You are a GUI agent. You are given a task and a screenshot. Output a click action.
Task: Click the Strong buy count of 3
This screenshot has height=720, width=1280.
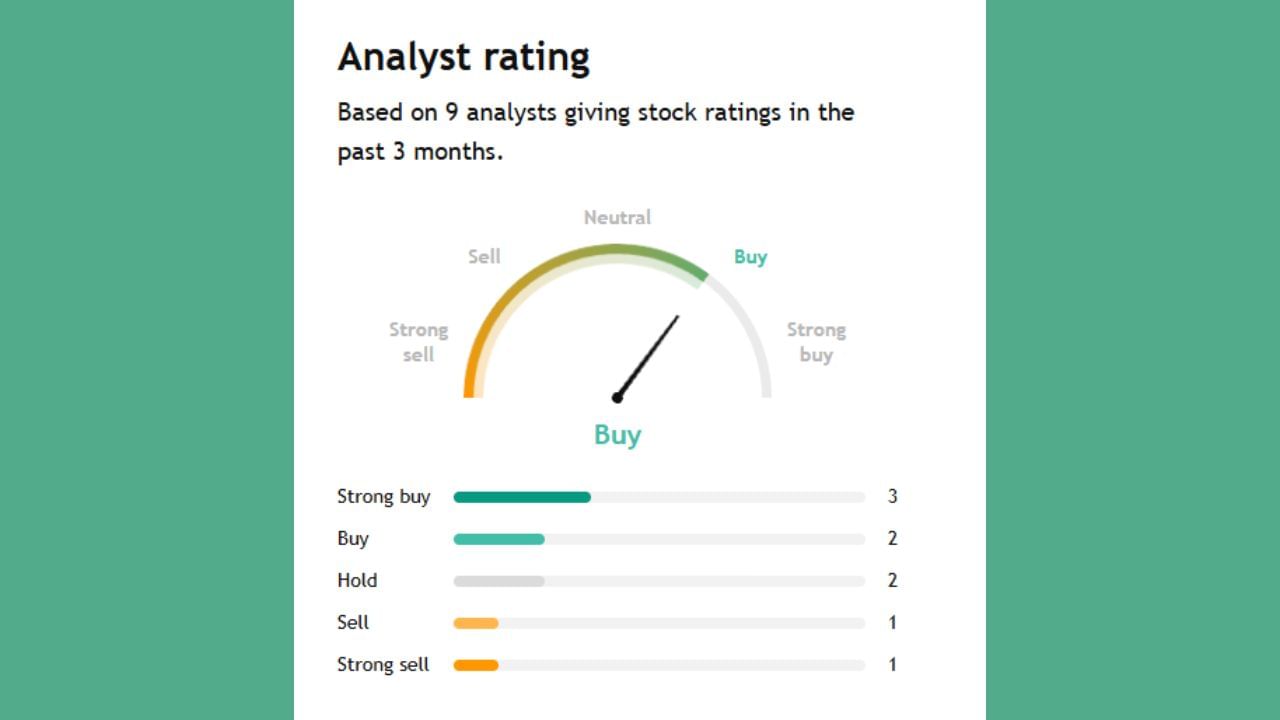892,497
